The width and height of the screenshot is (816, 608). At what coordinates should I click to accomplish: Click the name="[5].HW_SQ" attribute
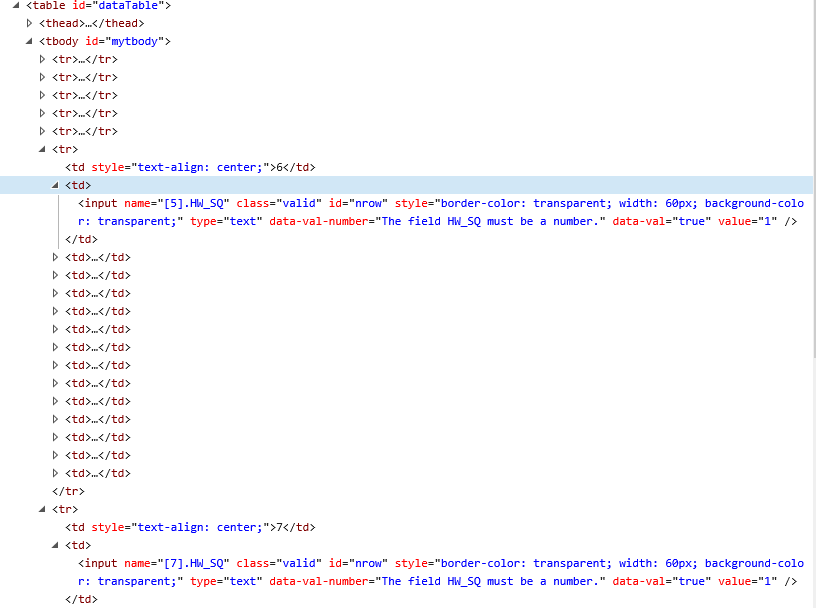tap(177, 204)
